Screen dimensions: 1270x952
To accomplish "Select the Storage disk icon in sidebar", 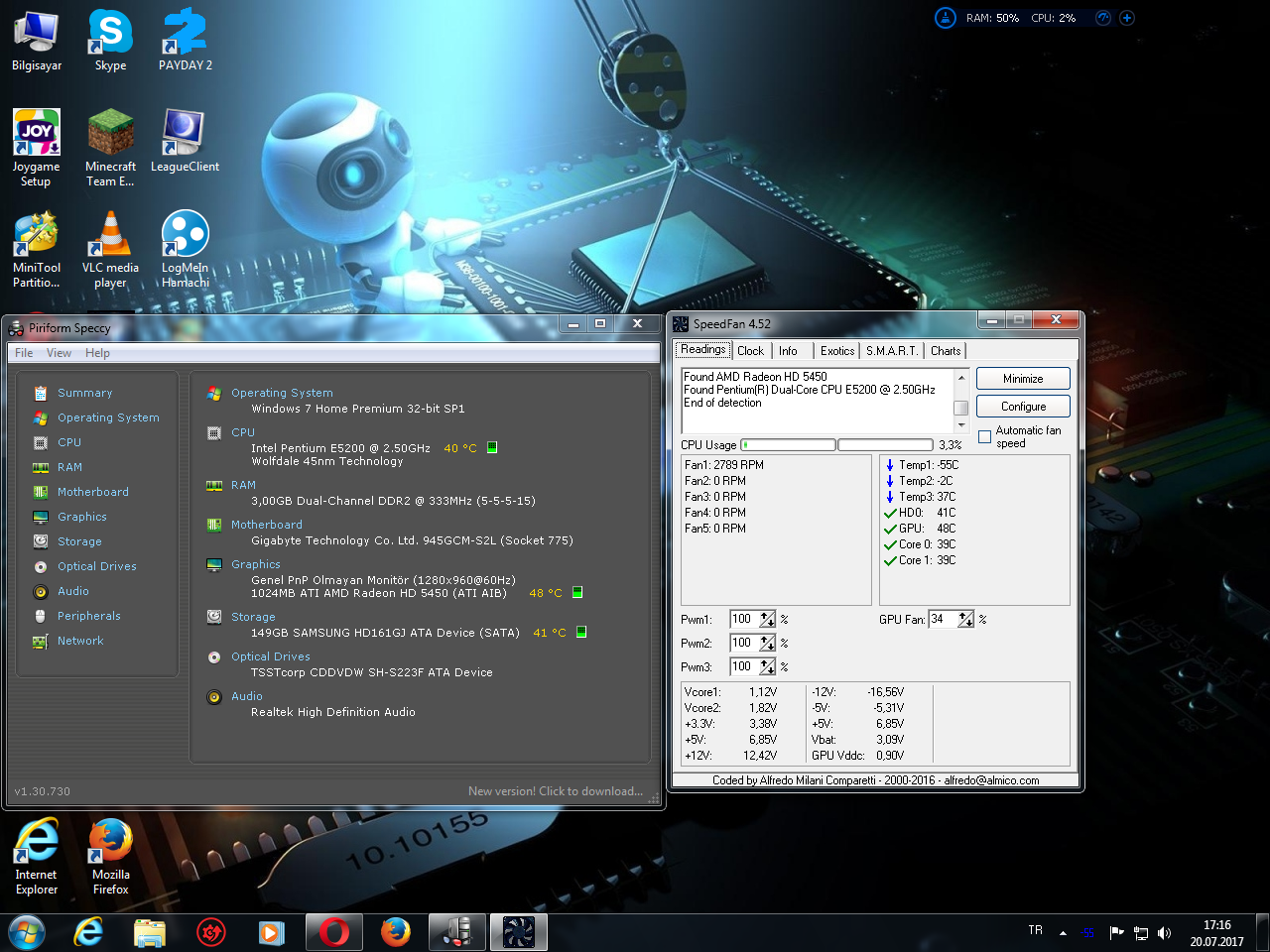I will (41, 541).
